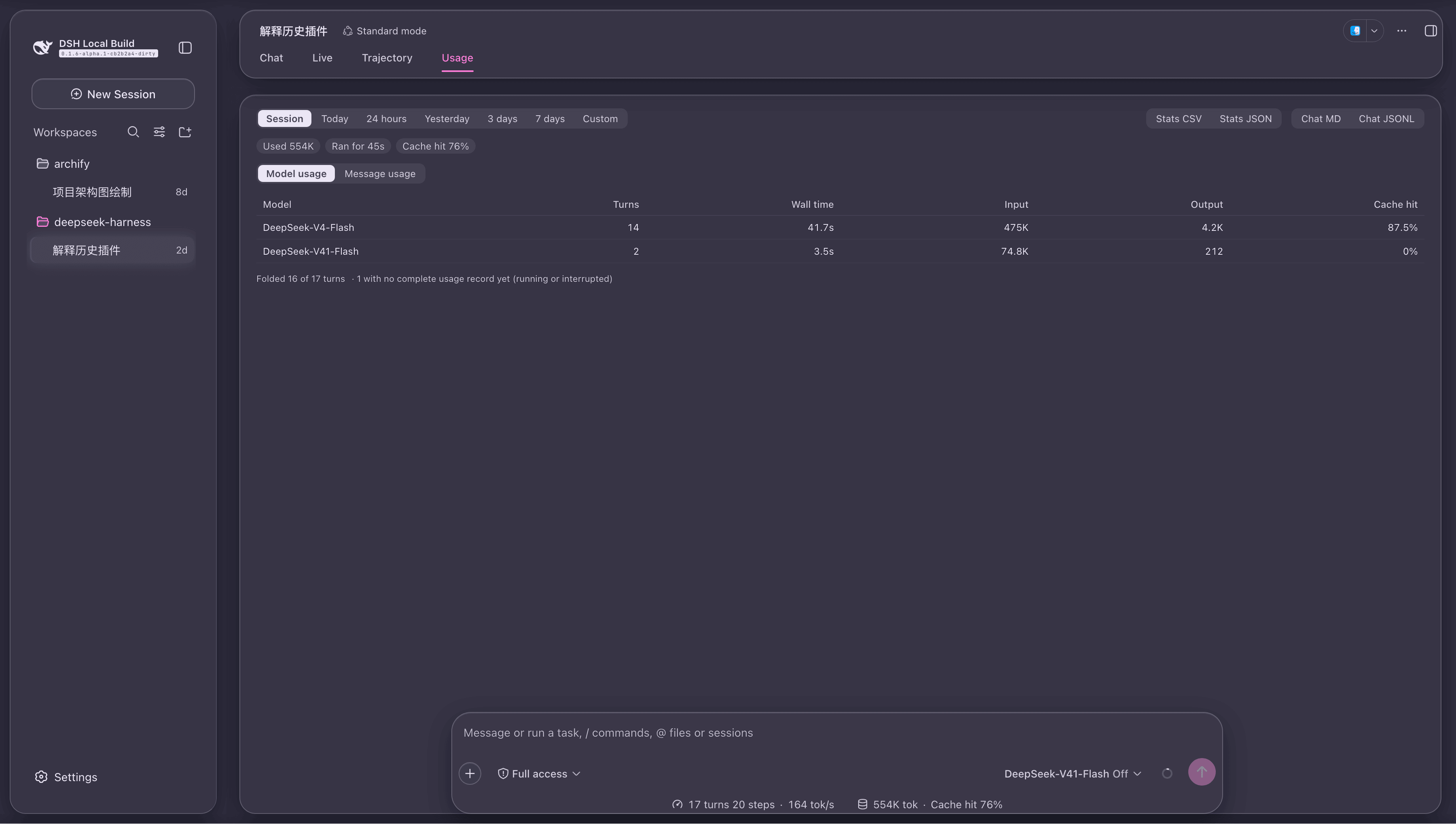1456x824 pixels.
Task: Click the Wall time column header
Action: [x=812, y=204]
